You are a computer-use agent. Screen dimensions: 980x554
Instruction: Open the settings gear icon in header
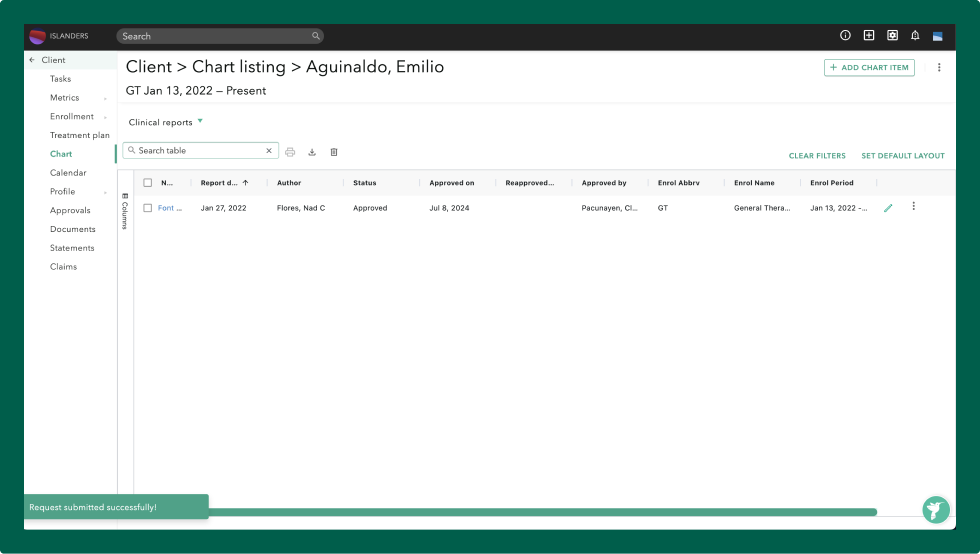pos(892,36)
